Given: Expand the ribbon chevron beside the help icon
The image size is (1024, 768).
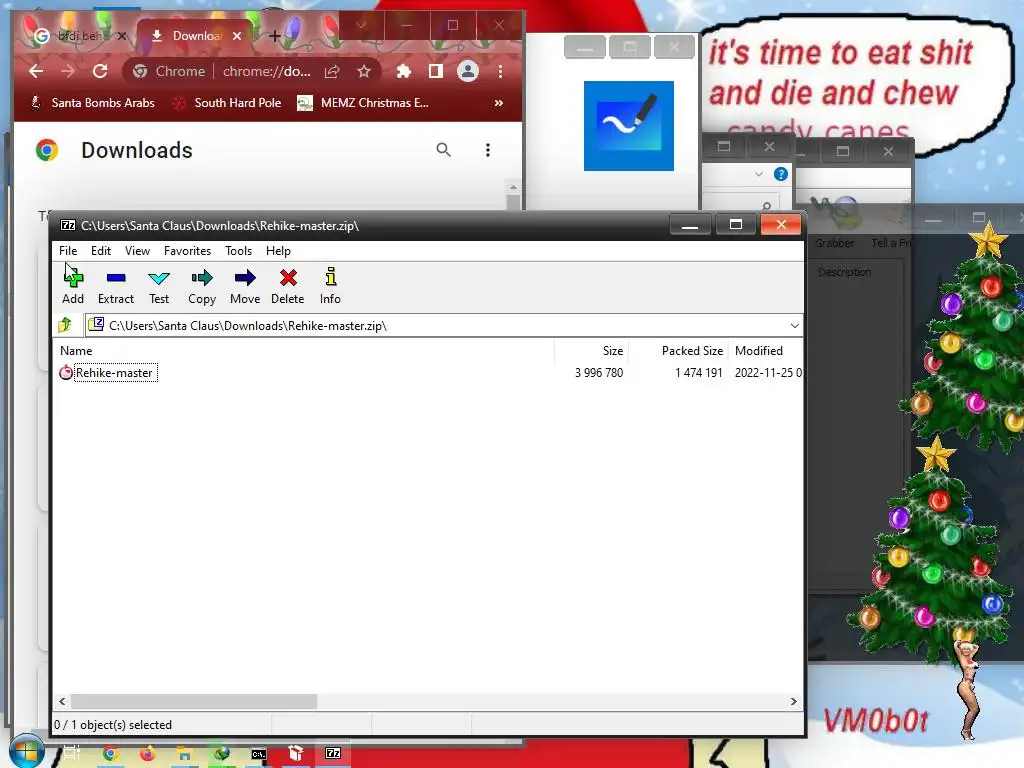Looking at the screenshot, I should (758, 174).
